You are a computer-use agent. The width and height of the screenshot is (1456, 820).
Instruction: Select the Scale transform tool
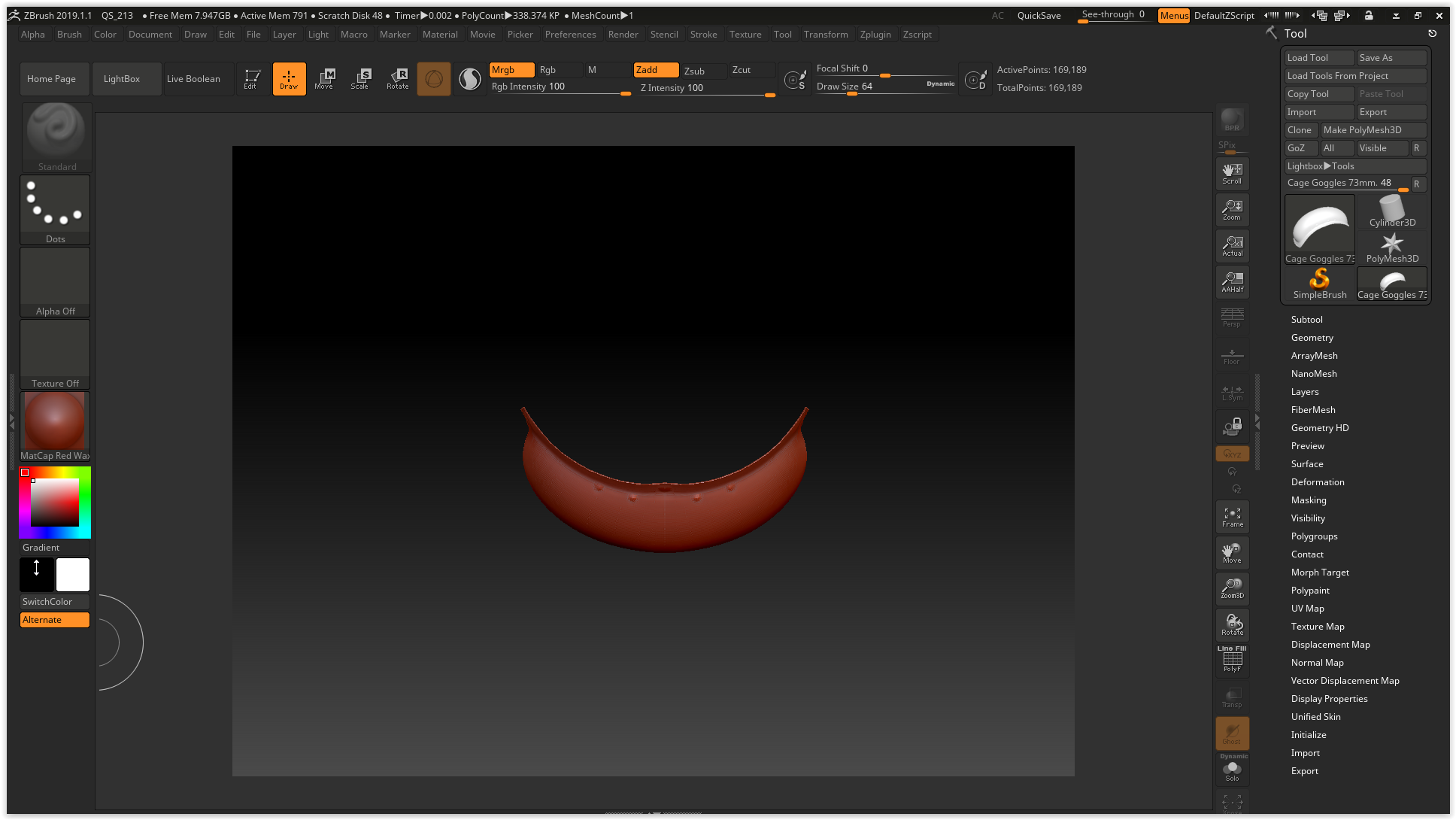click(x=360, y=78)
